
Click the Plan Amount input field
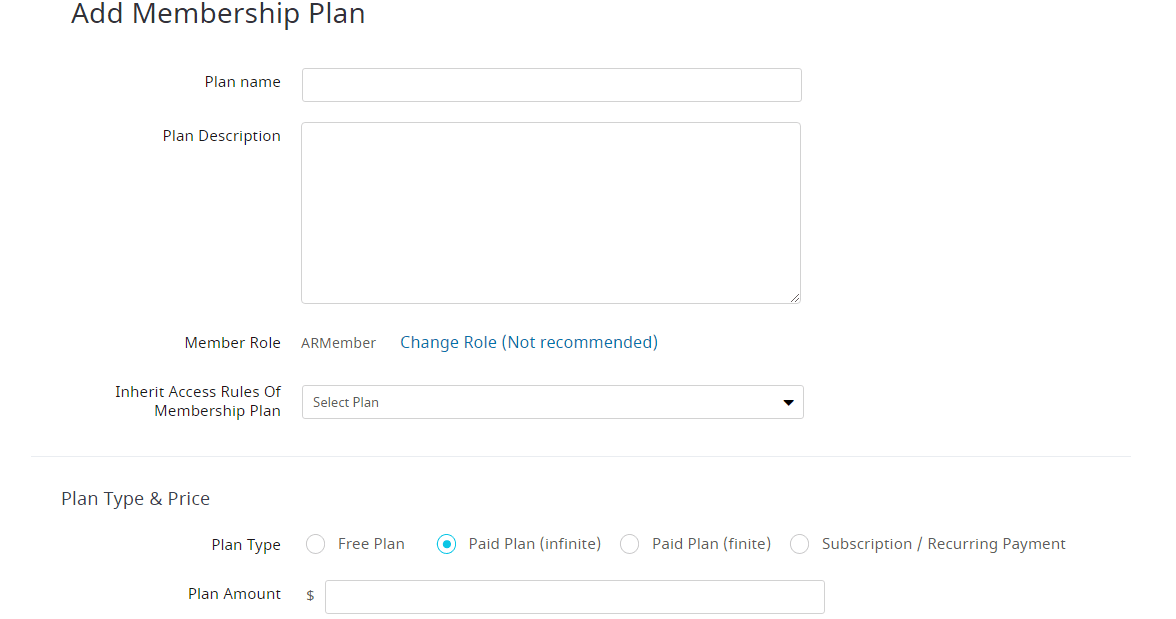coord(574,597)
